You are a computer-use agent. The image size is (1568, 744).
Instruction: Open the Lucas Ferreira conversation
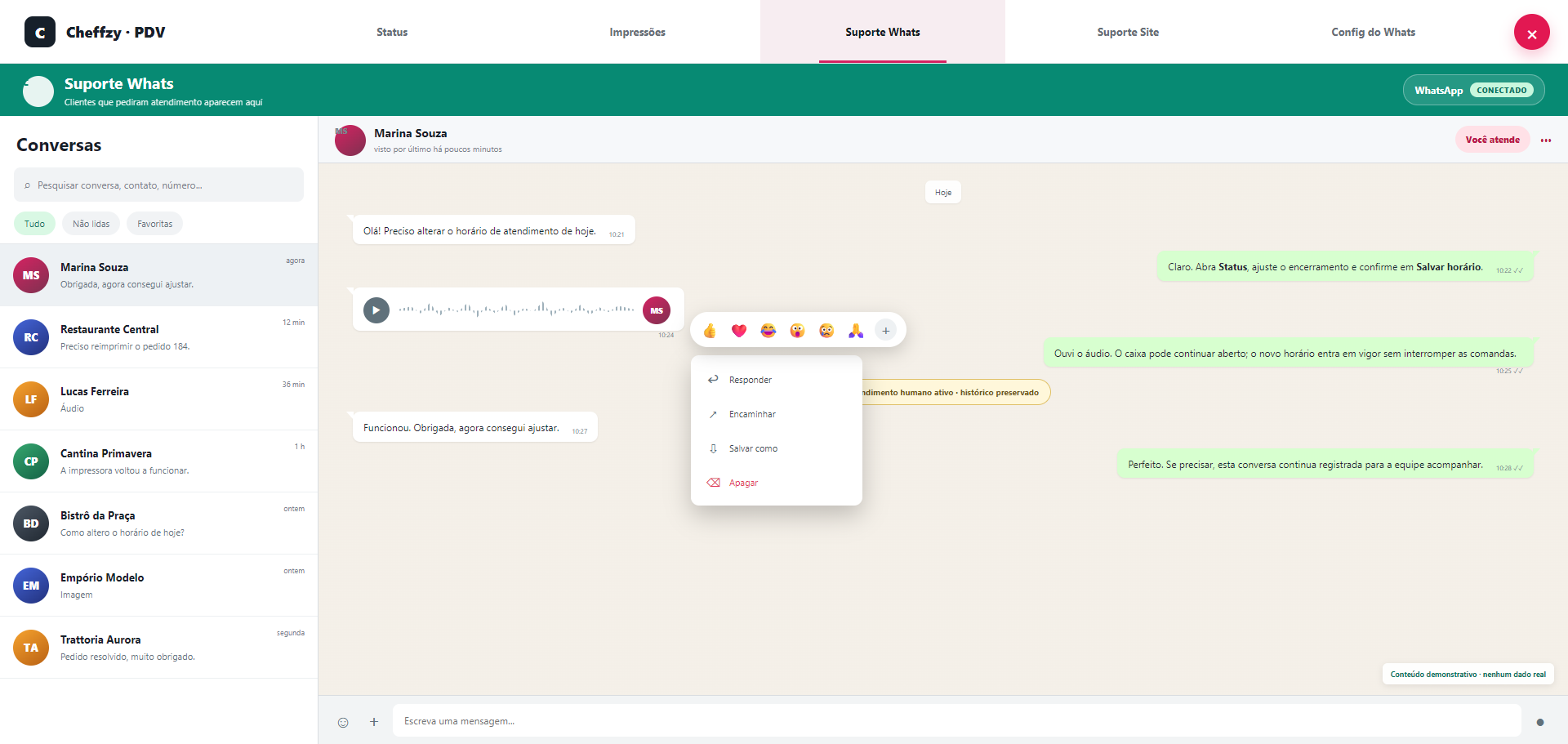[x=158, y=399]
